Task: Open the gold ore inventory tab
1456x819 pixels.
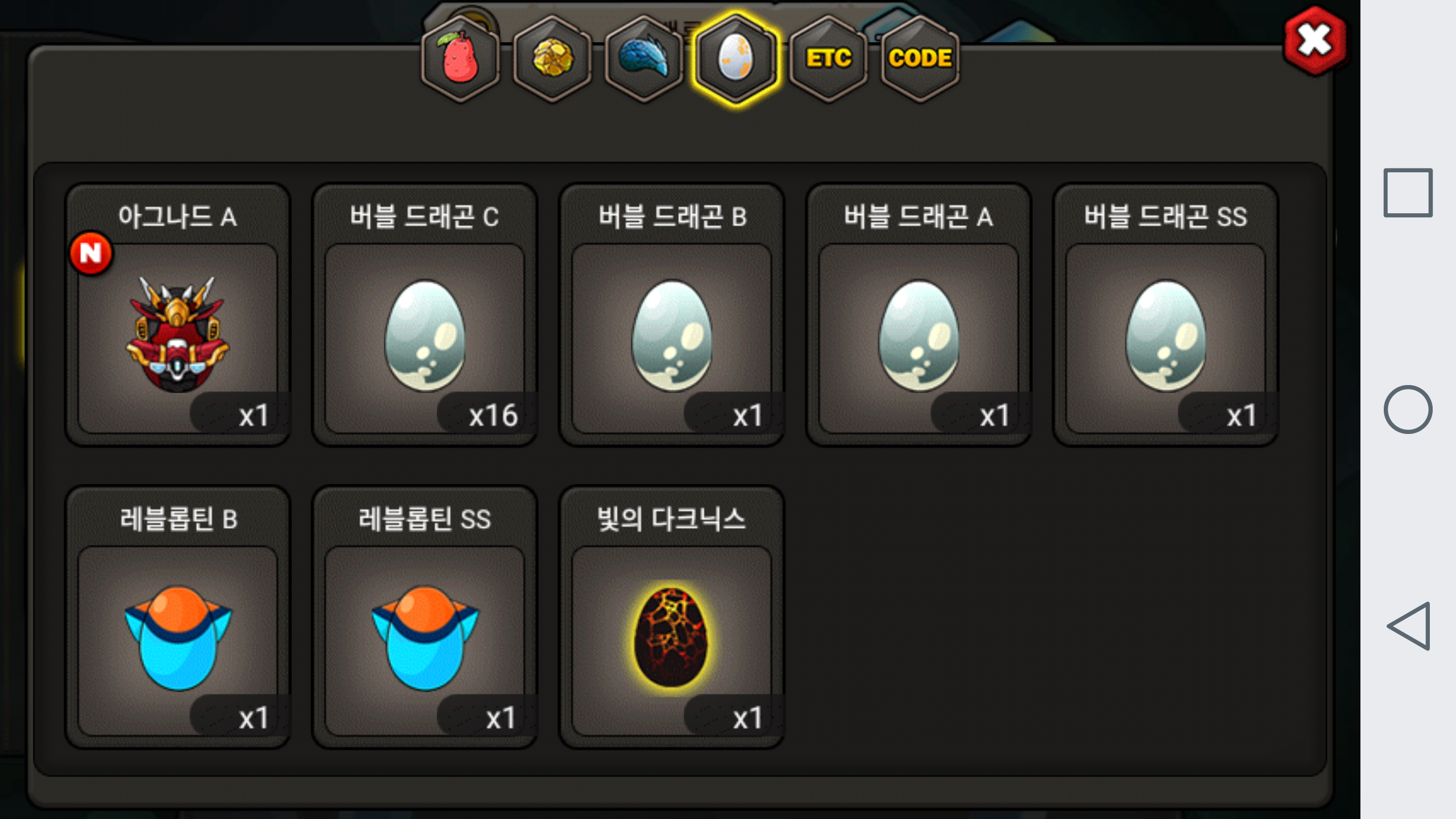Action: 552,59
